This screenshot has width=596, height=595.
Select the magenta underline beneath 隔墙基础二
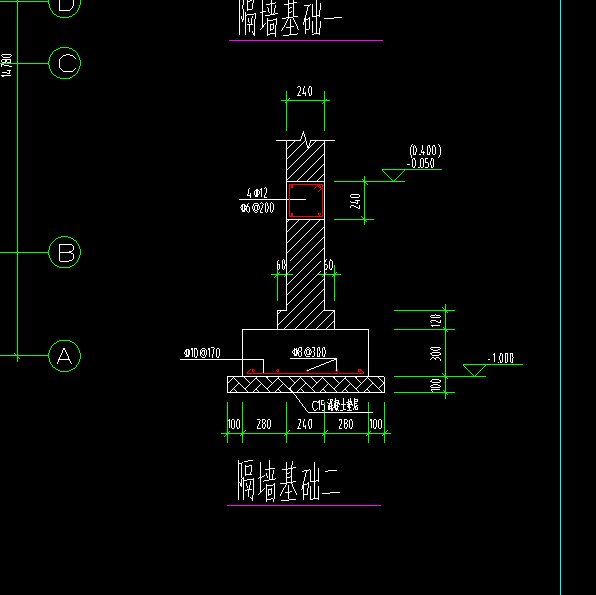[304, 505]
